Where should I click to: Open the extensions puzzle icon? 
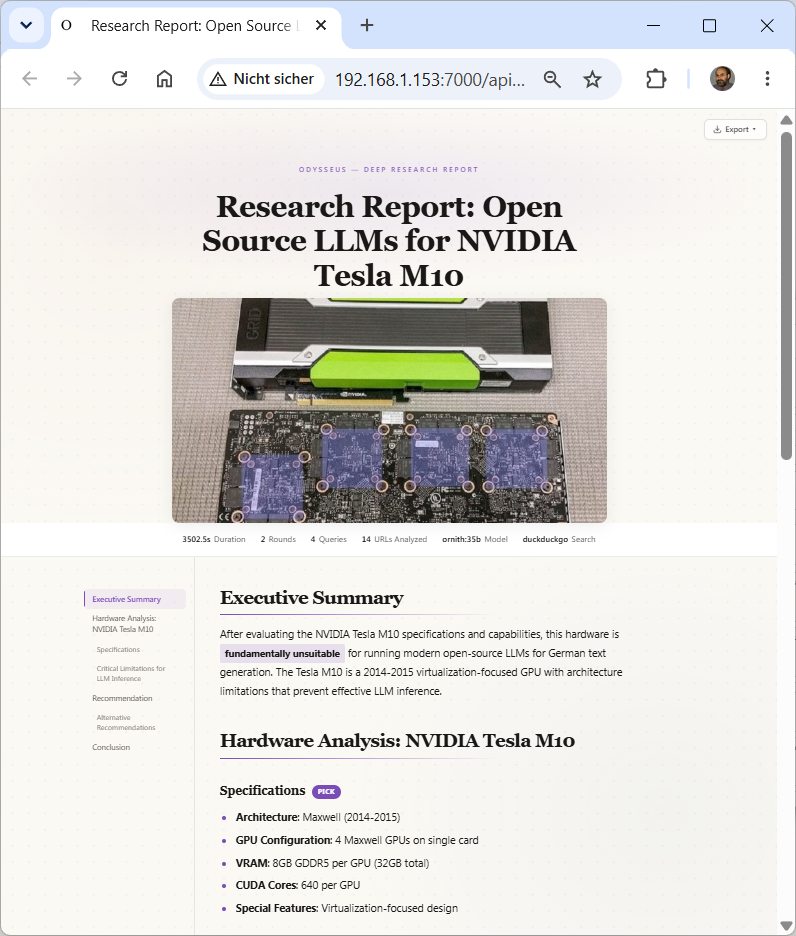(656, 79)
